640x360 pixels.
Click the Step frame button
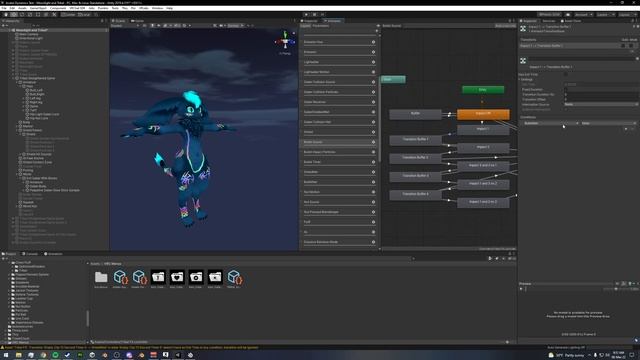[322, 14]
